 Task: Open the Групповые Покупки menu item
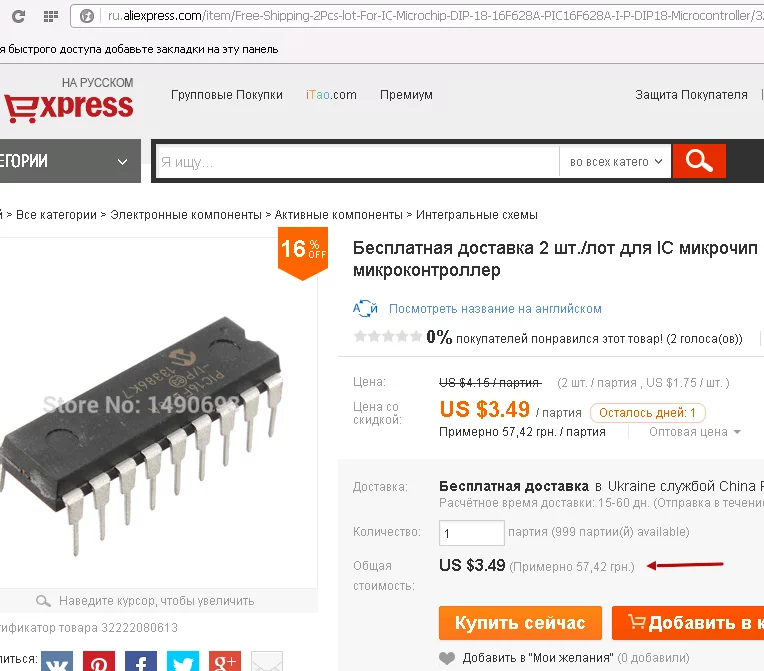(227, 95)
